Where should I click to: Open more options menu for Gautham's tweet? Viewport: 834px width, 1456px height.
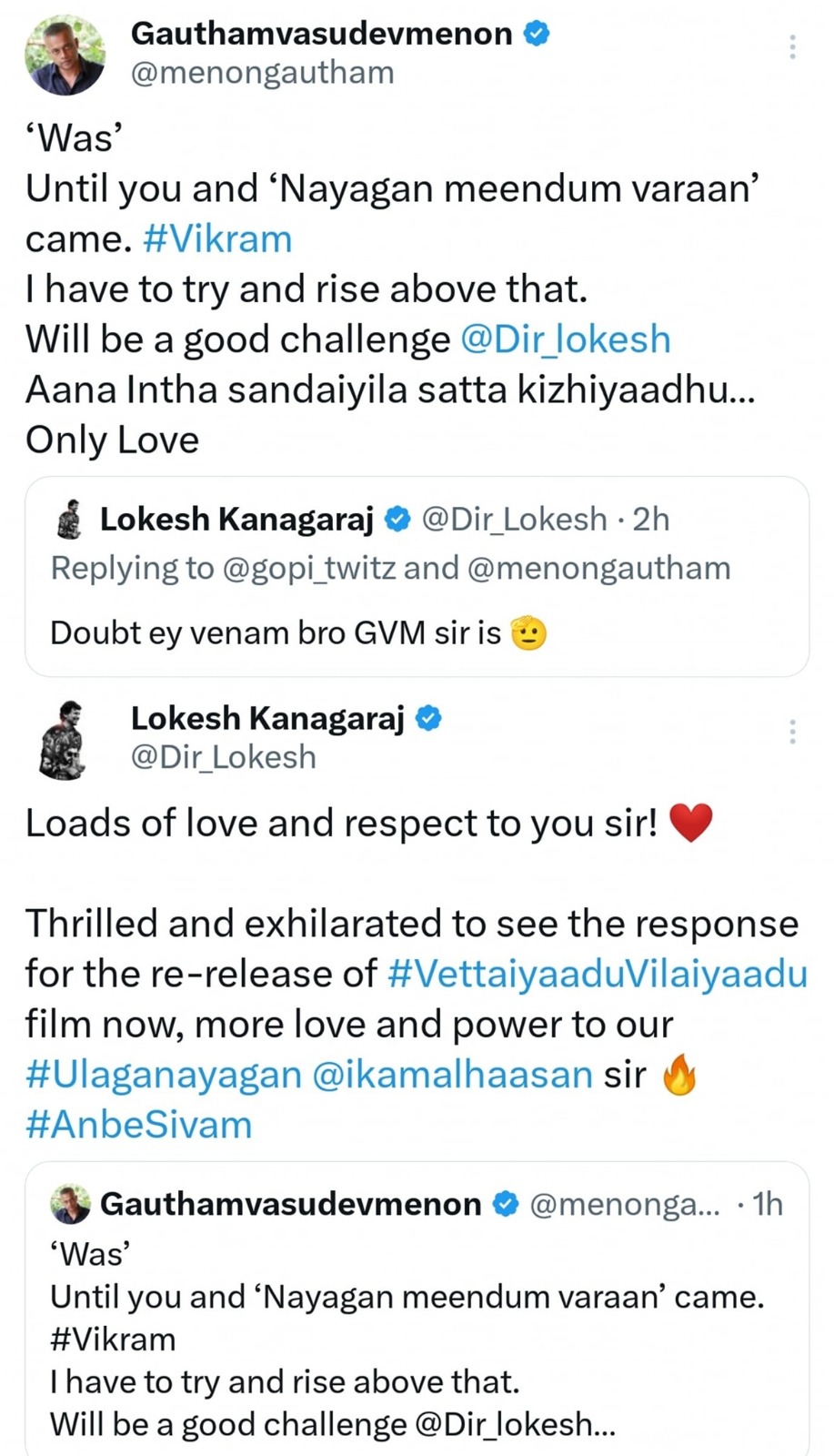click(x=792, y=46)
